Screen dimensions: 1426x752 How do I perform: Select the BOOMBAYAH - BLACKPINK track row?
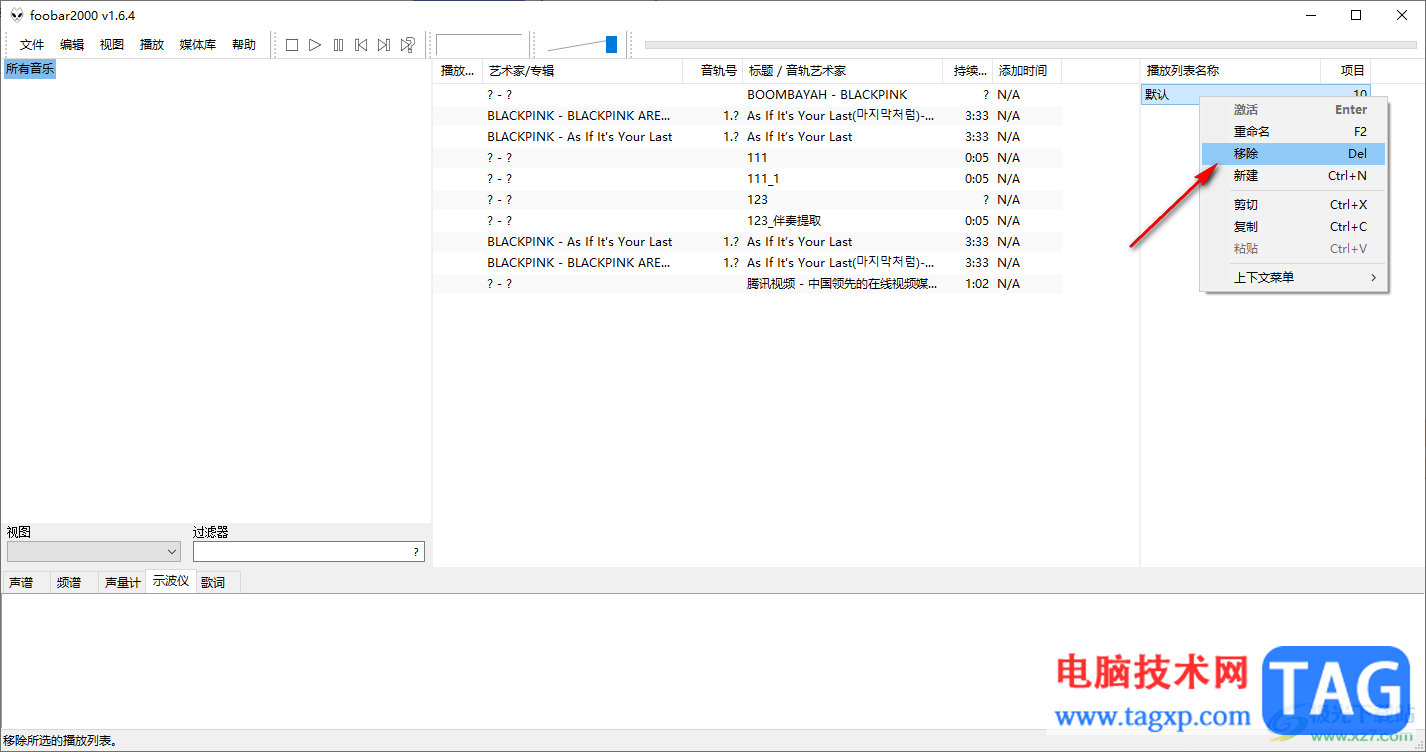pyautogui.click(x=747, y=94)
